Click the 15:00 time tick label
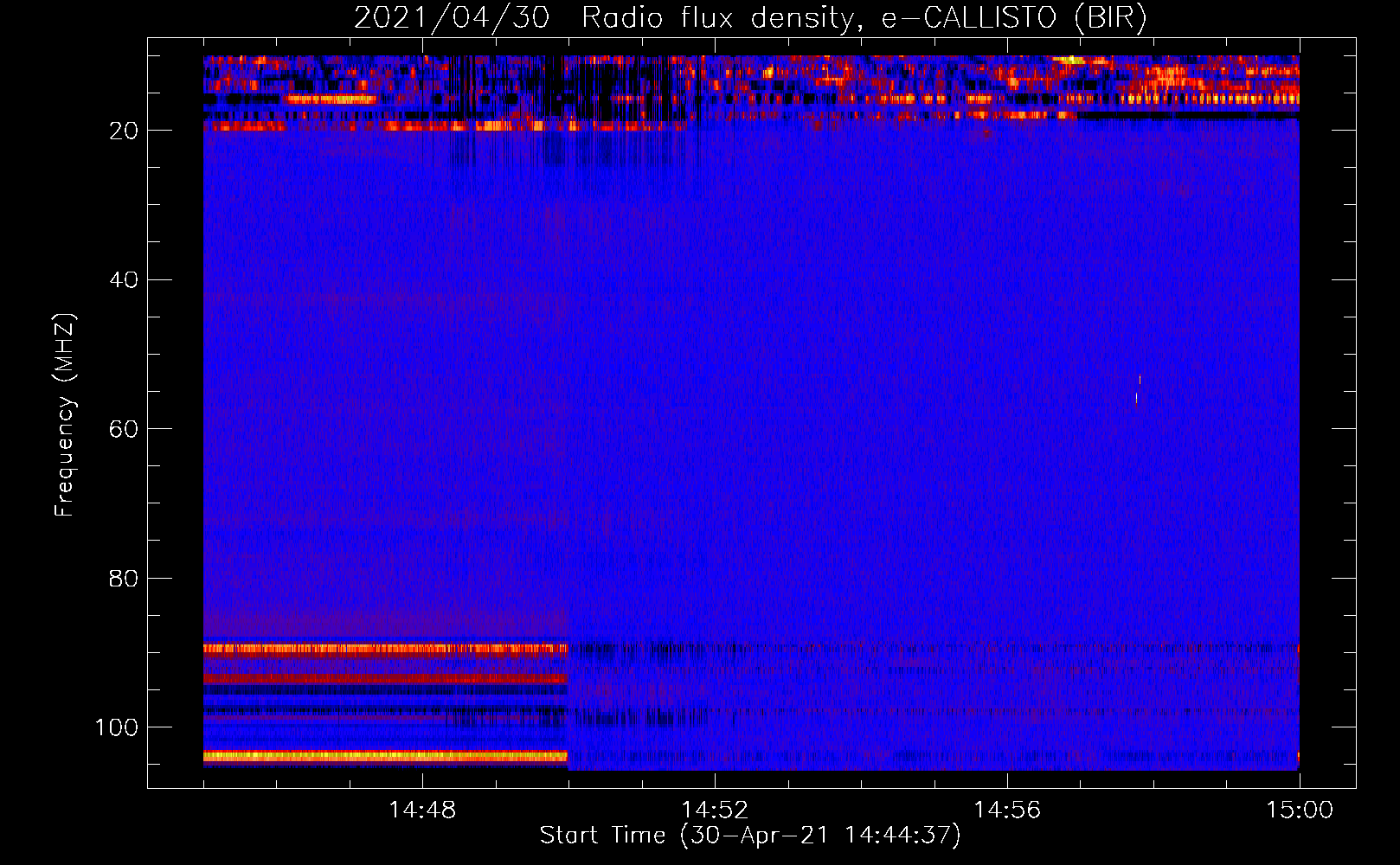Screen dimensions: 1400x865 click(1300, 811)
